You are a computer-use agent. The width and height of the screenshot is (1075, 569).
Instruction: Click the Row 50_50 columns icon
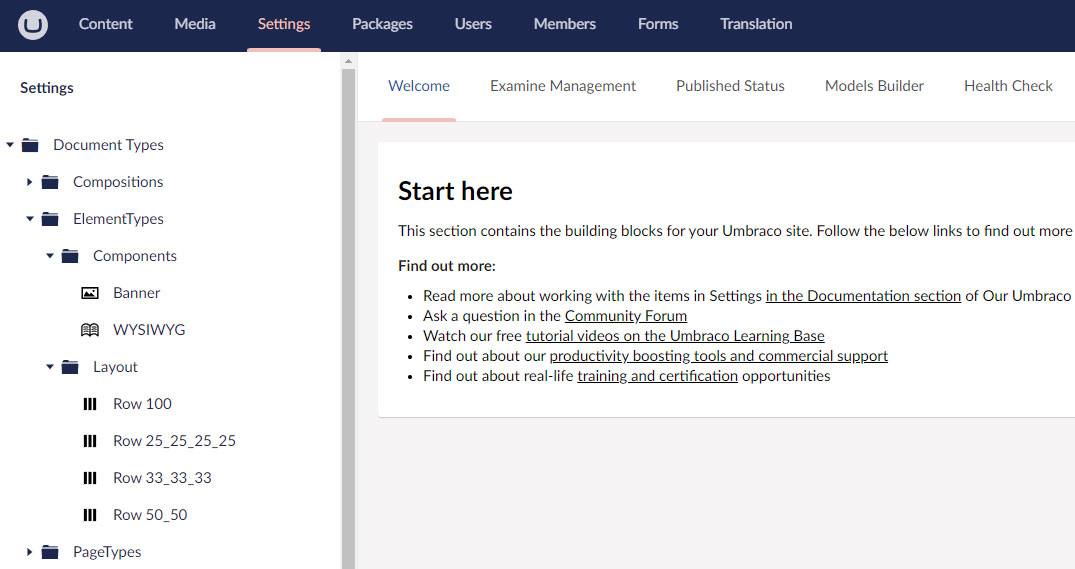[90, 515]
